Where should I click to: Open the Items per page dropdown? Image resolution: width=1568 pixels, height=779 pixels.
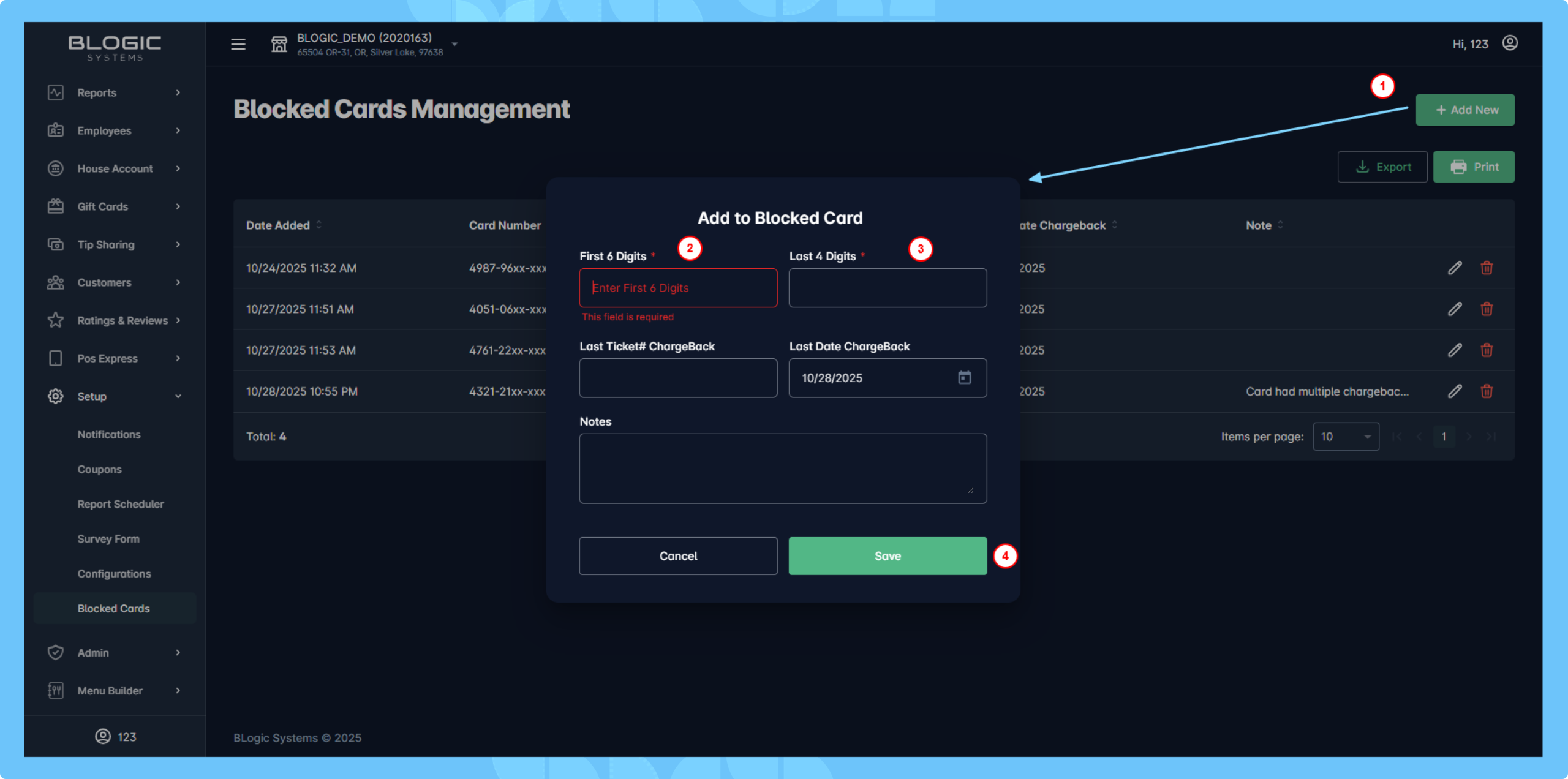[x=1346, y=436]
